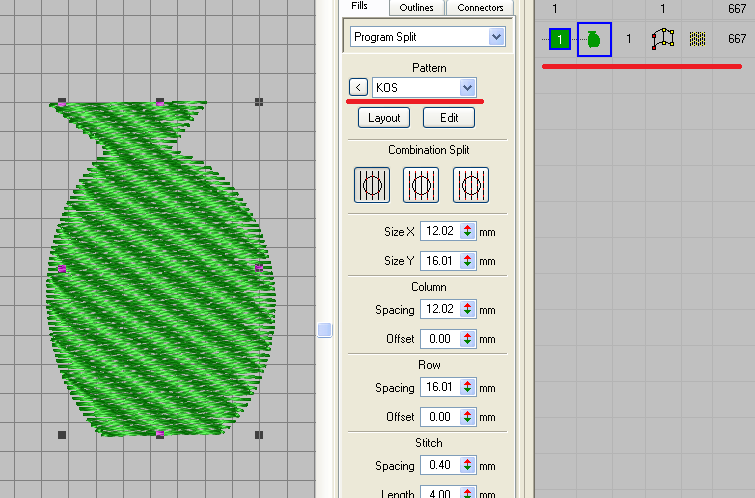The image size is (755, 498).
Task: Click the object outline shape icon in list
Action: [x=663, y=40]
